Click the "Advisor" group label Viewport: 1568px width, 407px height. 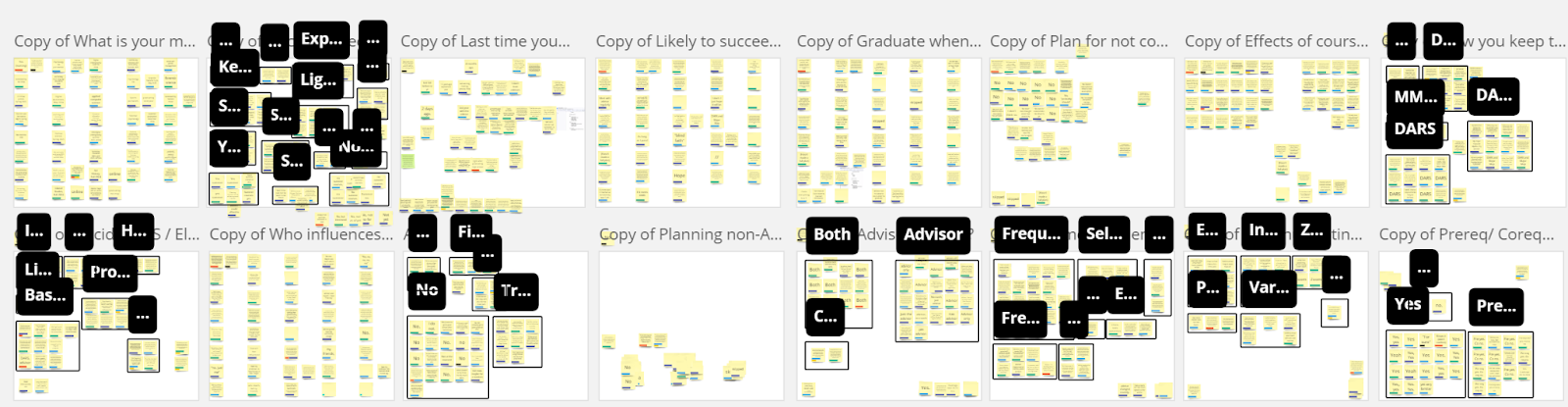point(933,234)
